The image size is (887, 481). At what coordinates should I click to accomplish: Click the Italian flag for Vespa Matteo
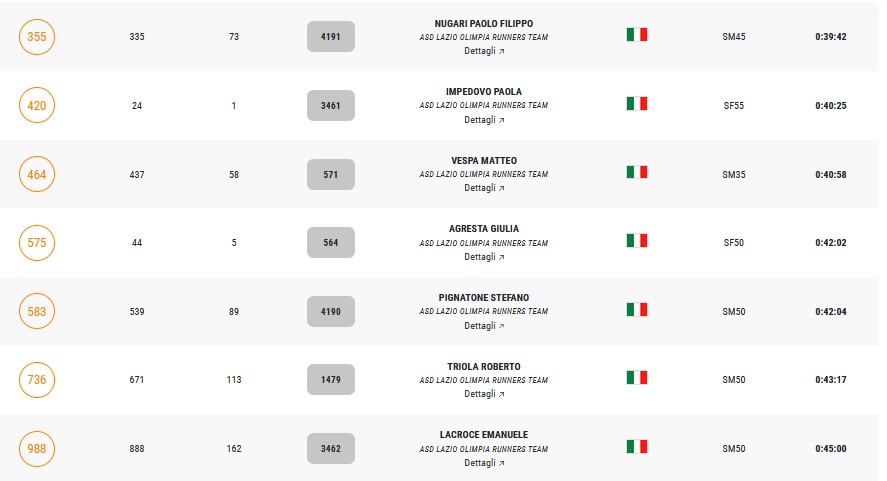click(637, 172)
